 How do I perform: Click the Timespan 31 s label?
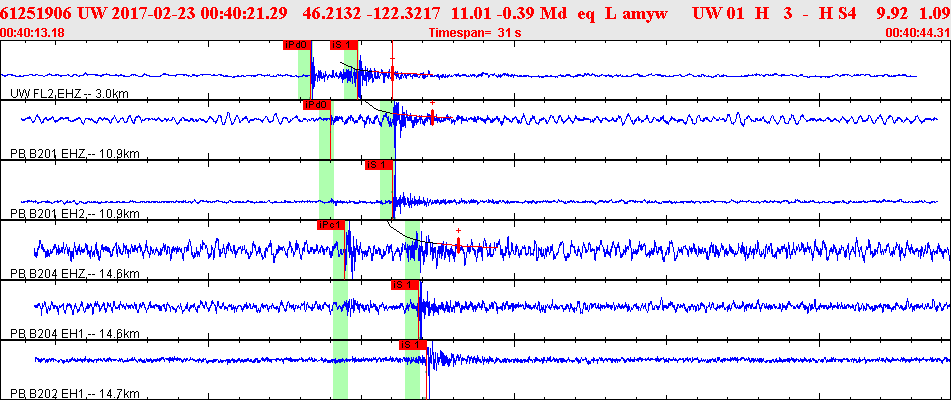coord(475,33)
